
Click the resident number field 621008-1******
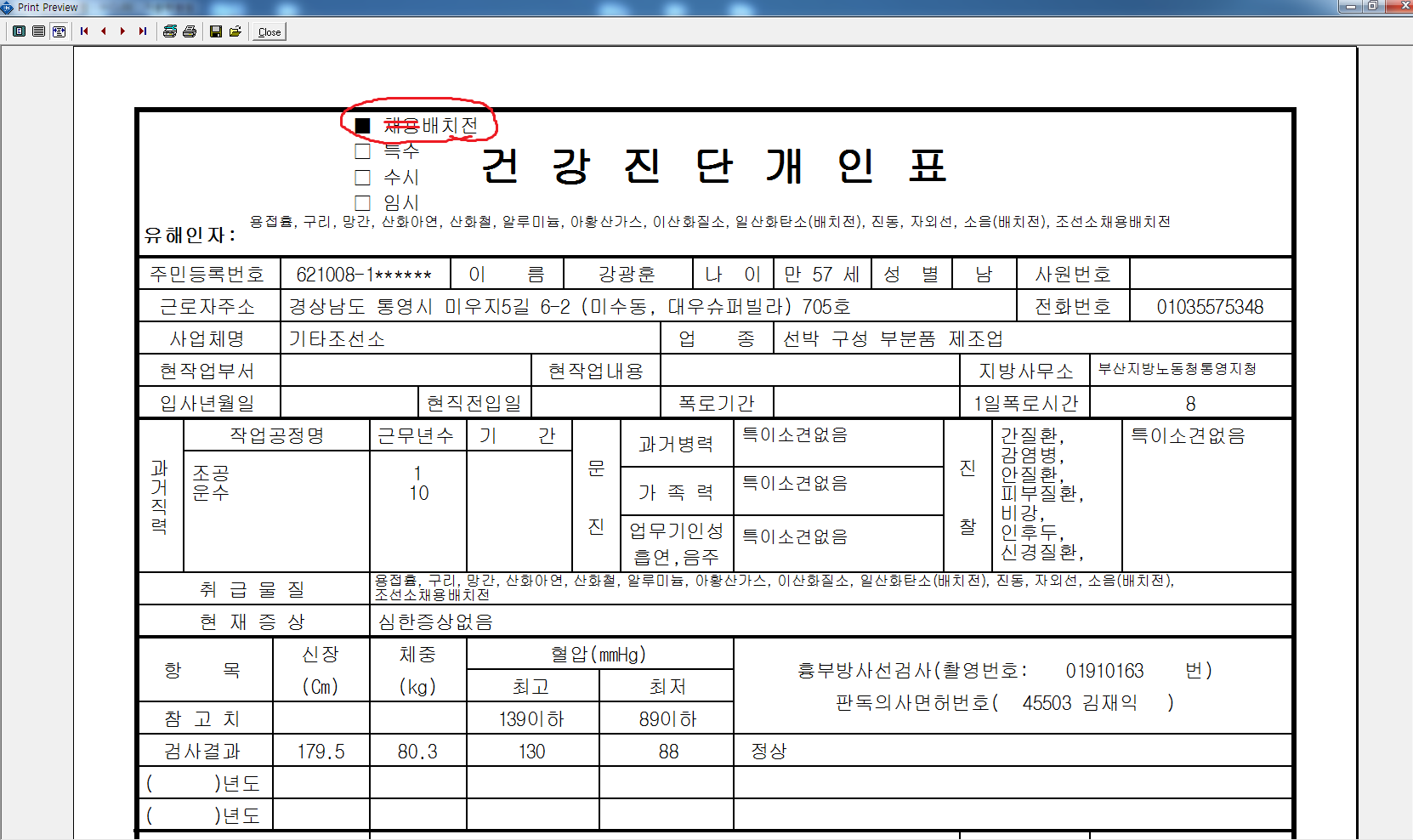364,275
